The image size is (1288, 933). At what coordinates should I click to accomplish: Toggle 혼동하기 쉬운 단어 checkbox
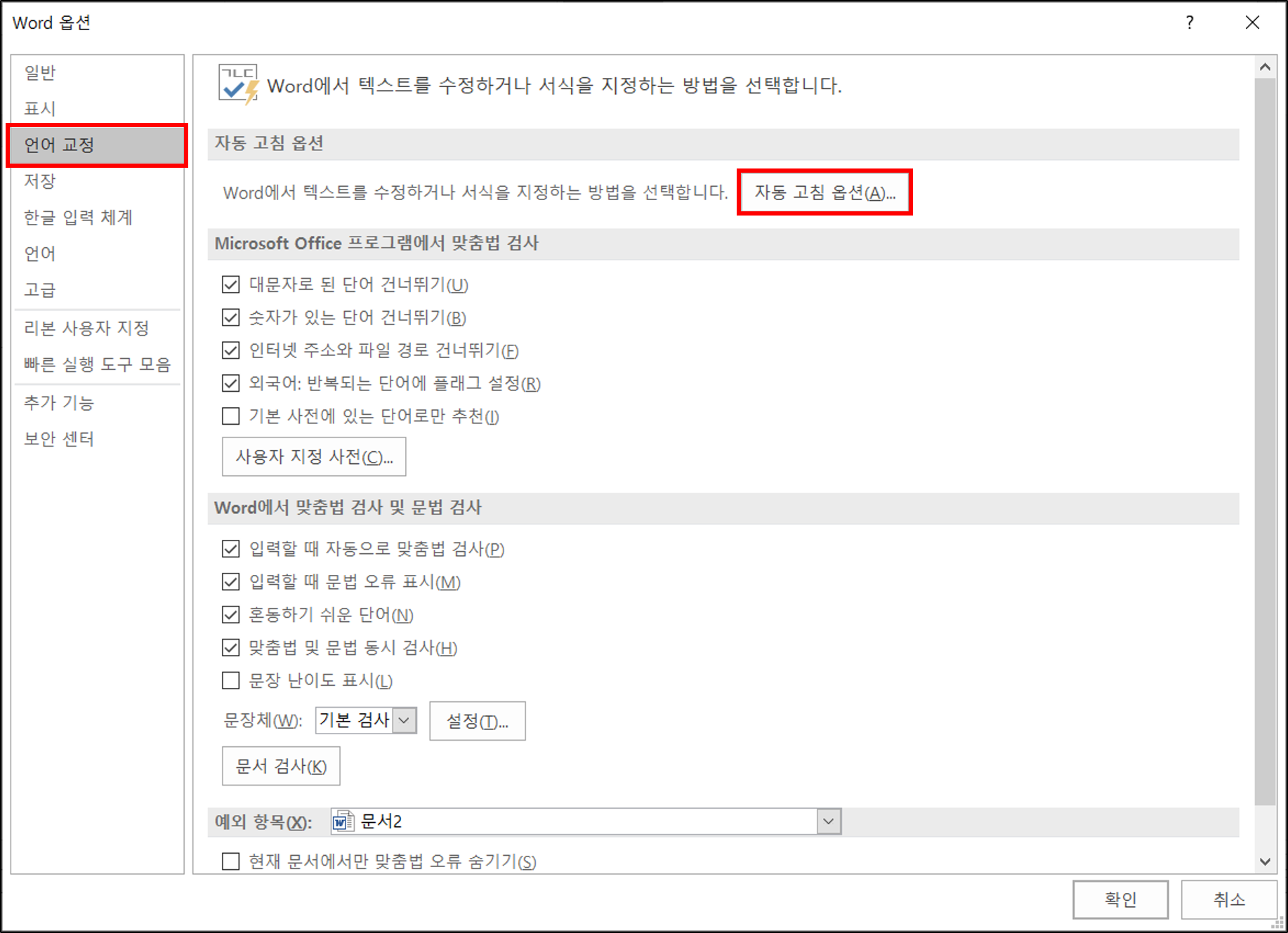point(230,615)
